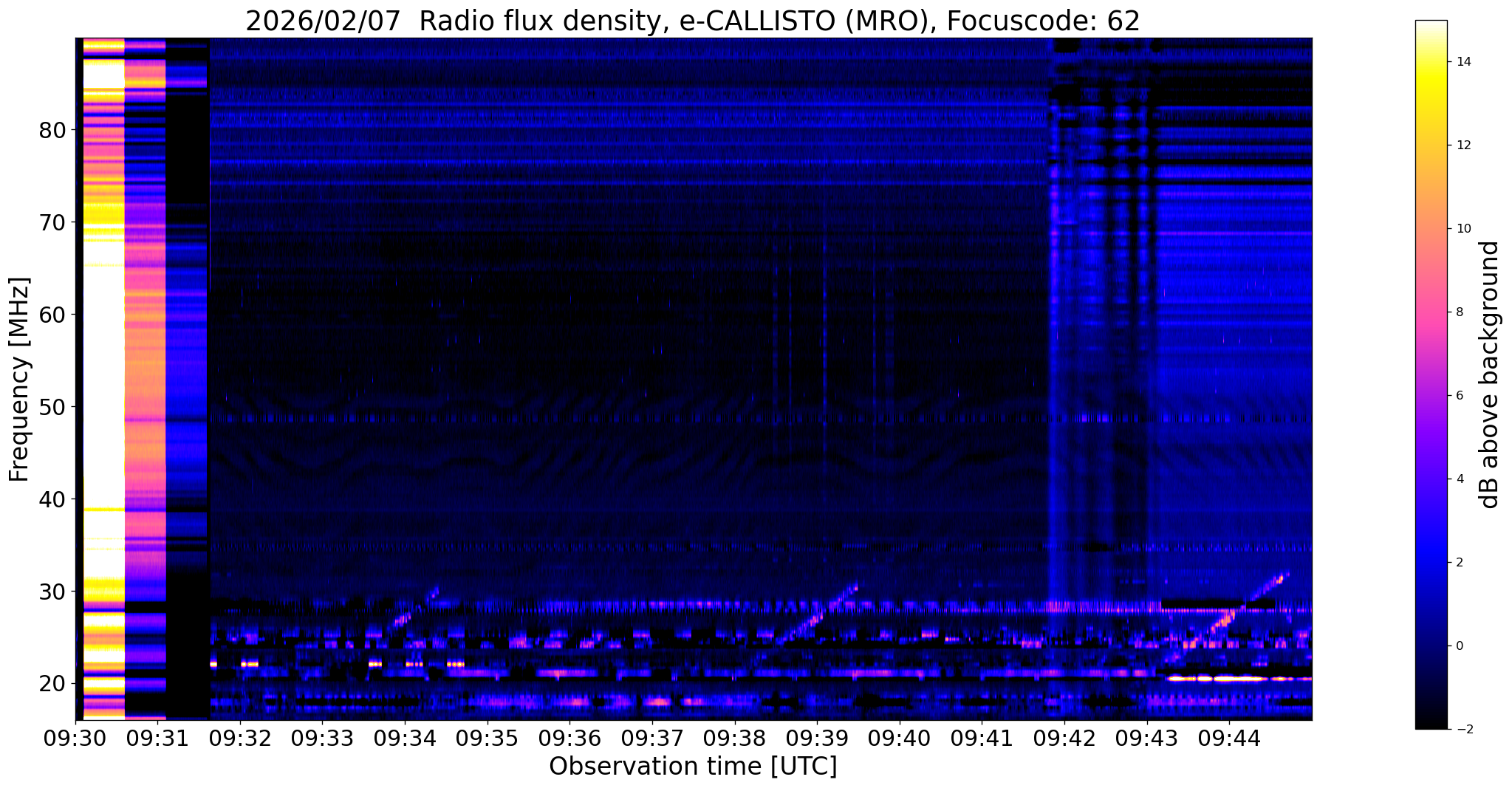Viewport: 1512px width, 788px height.
Task: Click the 20 MHz frequency tick label
Action: (52, 684)
